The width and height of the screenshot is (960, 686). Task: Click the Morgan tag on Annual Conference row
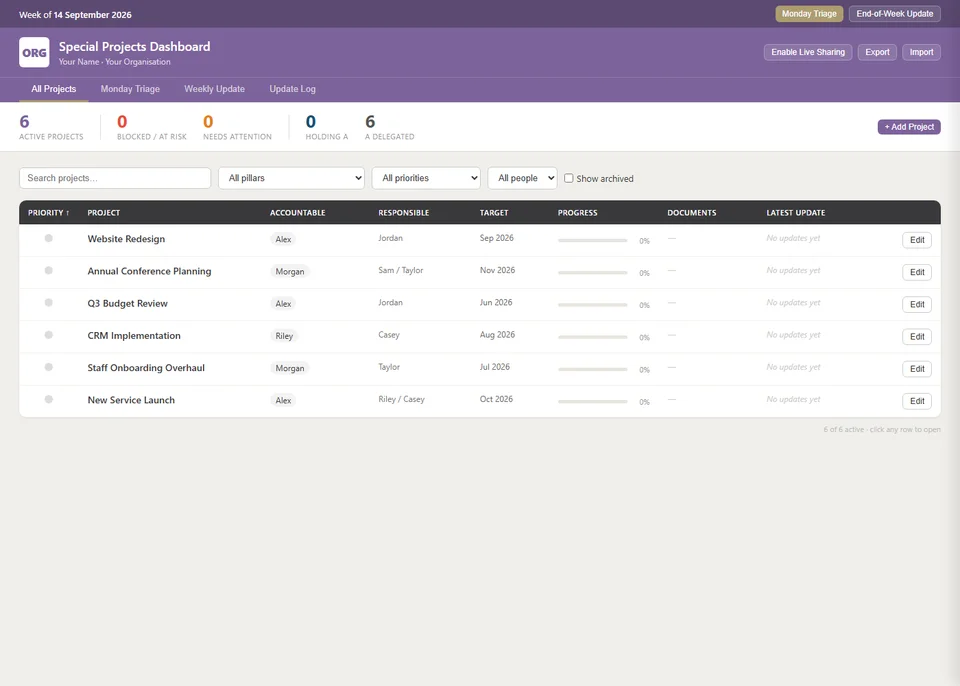click(290, 271)
